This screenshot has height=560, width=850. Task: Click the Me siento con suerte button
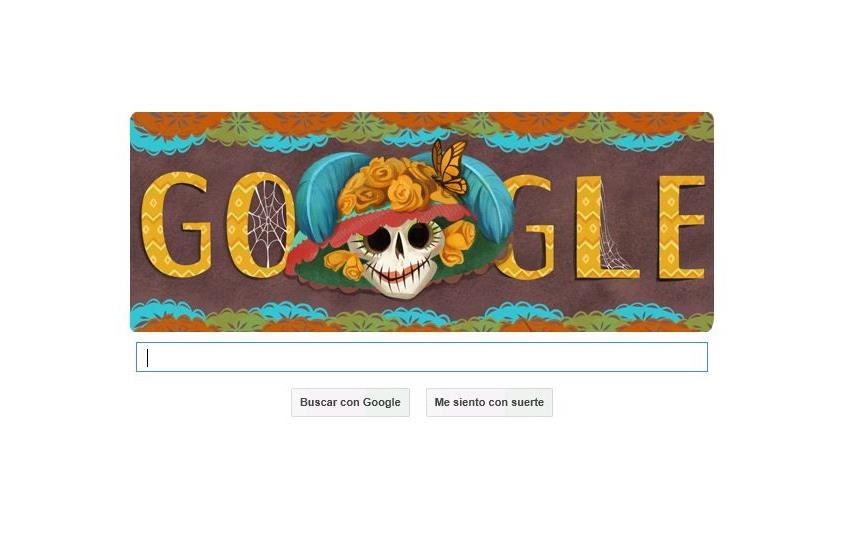[x=489, y=402]
